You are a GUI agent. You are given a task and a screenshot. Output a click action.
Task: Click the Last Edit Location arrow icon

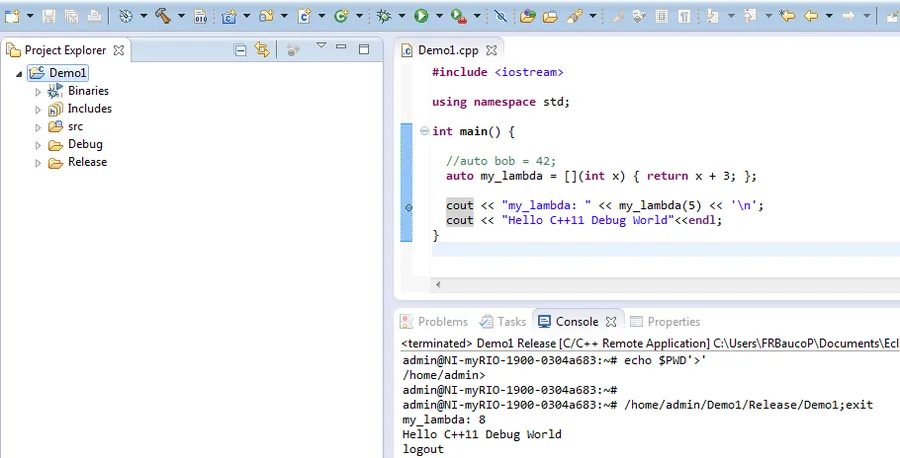(788, 16)
